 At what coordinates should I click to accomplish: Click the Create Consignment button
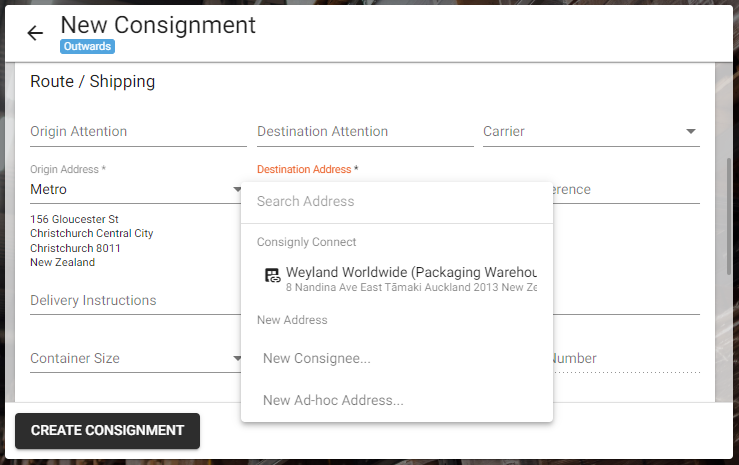107,431
